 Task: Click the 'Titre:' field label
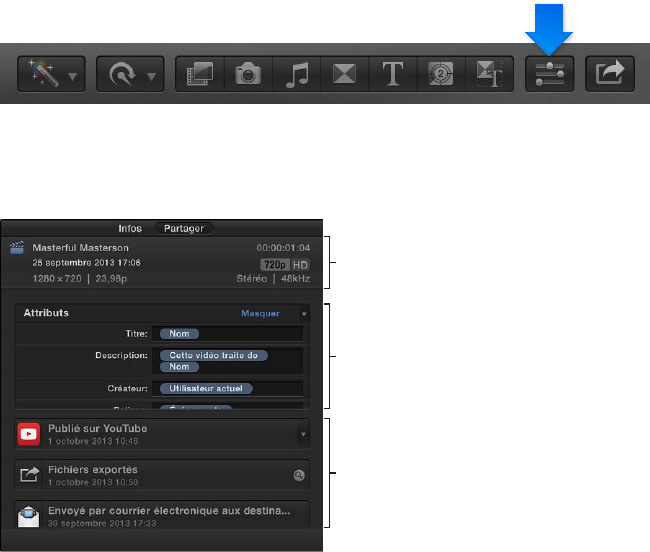tap(136, 334)
